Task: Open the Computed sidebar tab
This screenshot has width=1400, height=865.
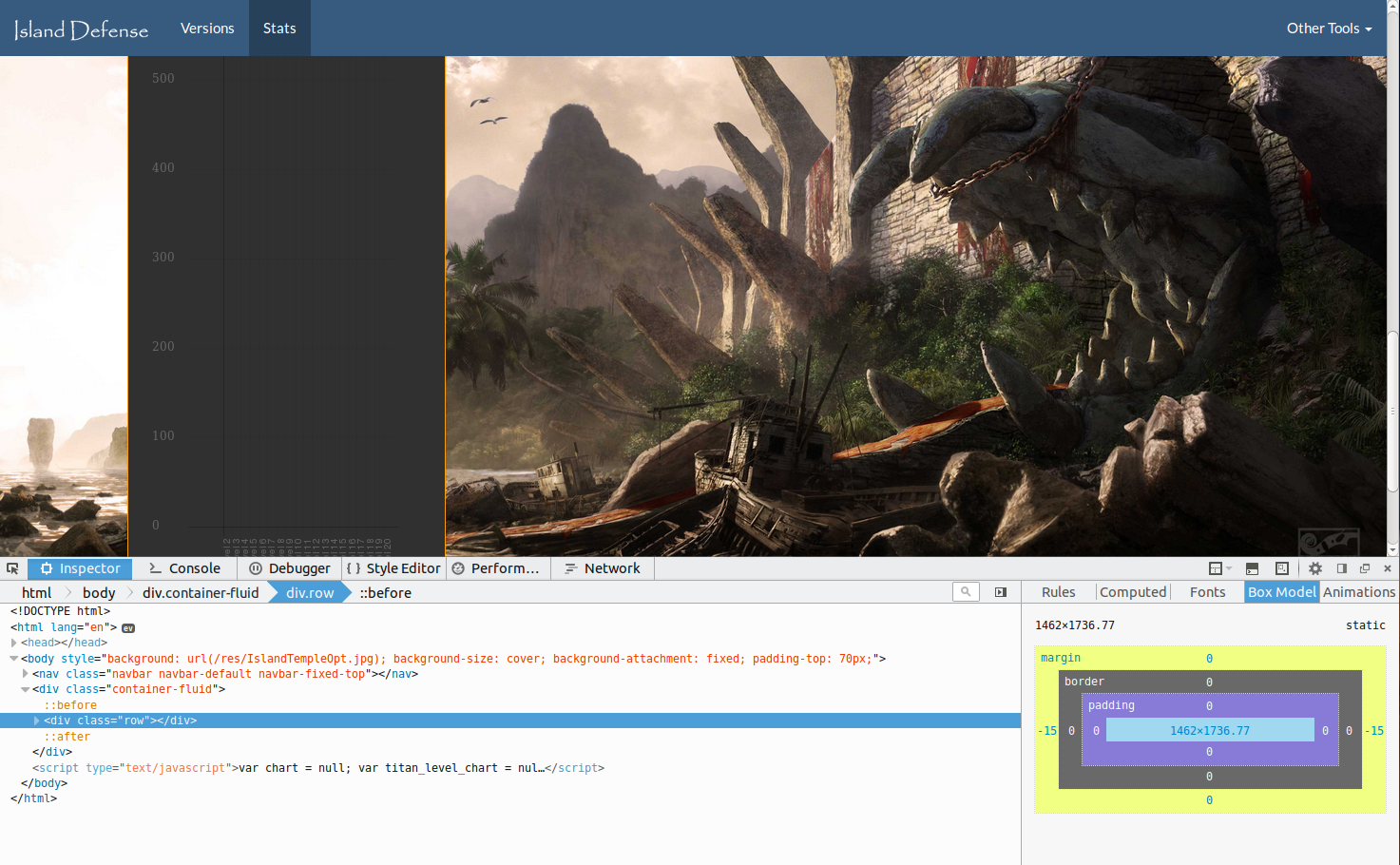Action: 1133,592
